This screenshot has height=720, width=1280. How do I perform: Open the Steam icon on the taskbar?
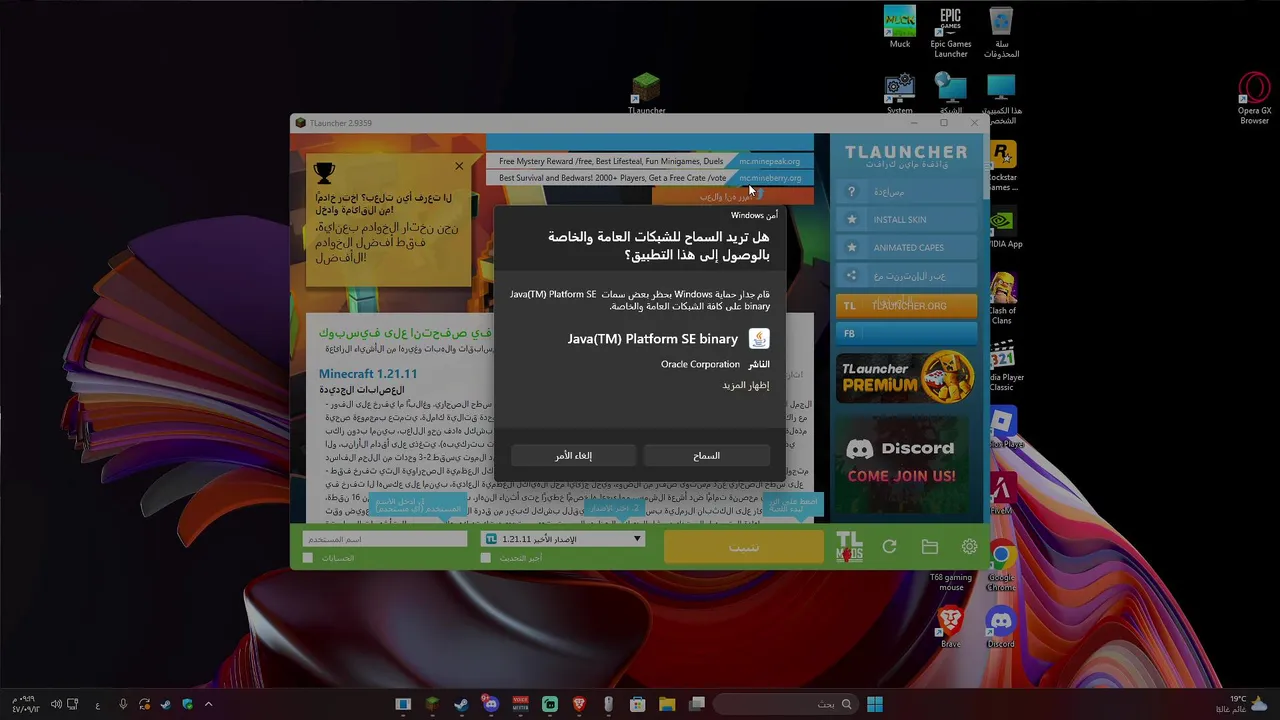461,704
